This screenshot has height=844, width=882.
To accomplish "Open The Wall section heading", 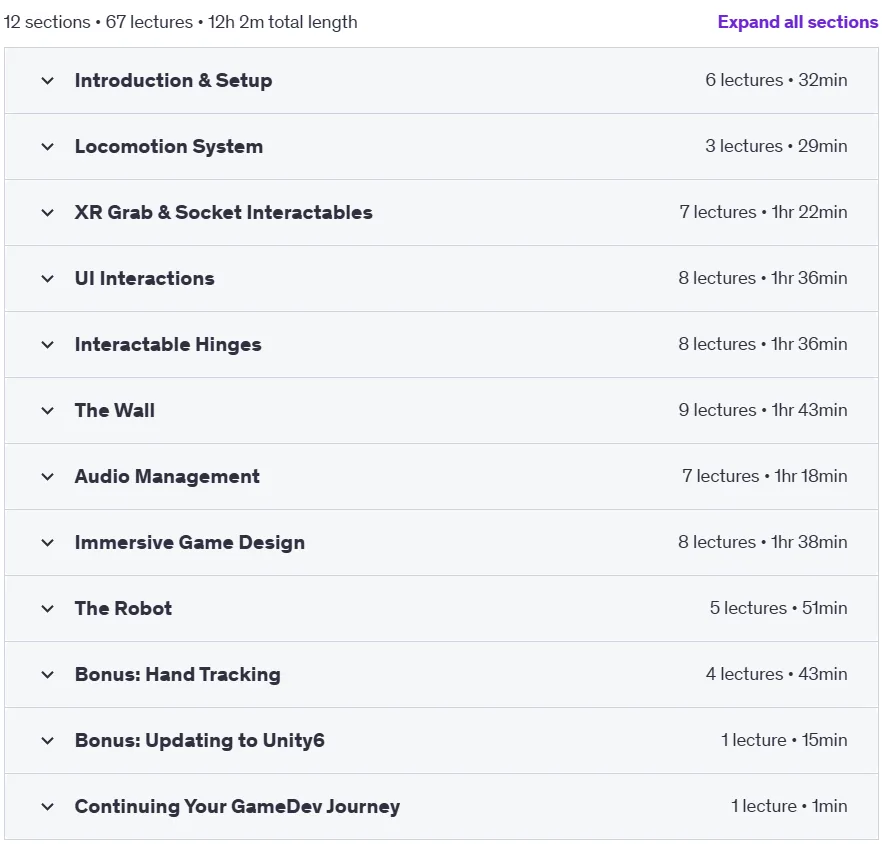I will click(115, 411).
